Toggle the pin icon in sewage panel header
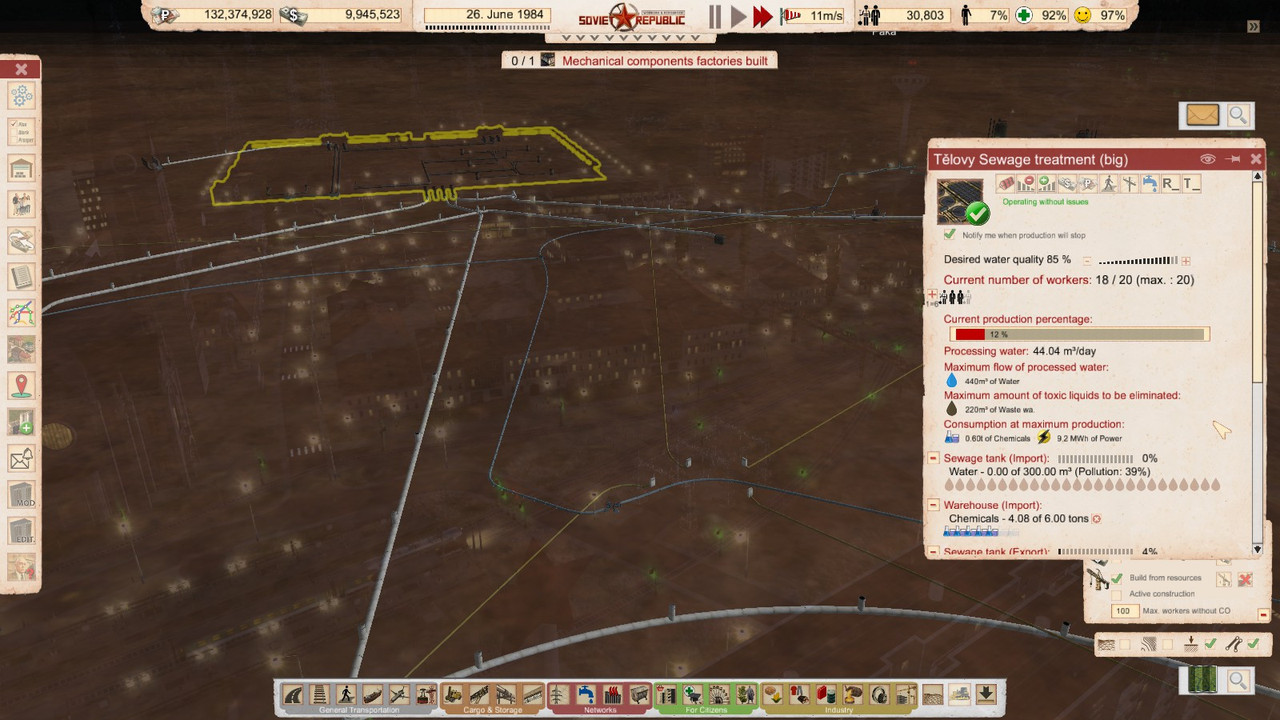 coord(1233,159)
